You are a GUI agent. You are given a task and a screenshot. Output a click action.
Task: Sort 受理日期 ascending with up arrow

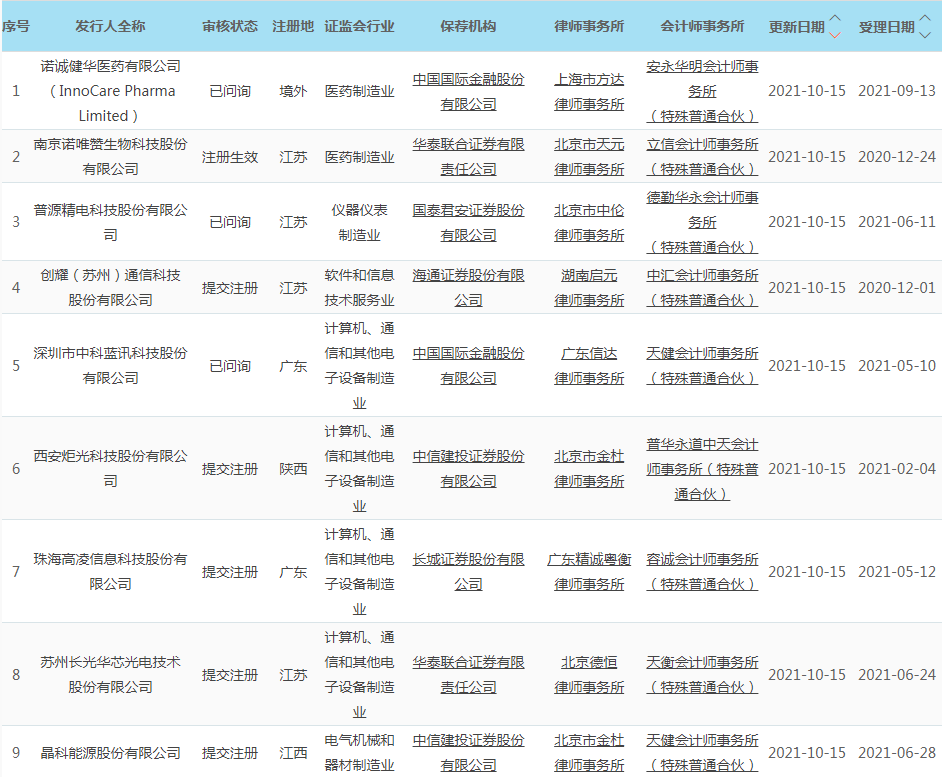click(x=925, y=20)
